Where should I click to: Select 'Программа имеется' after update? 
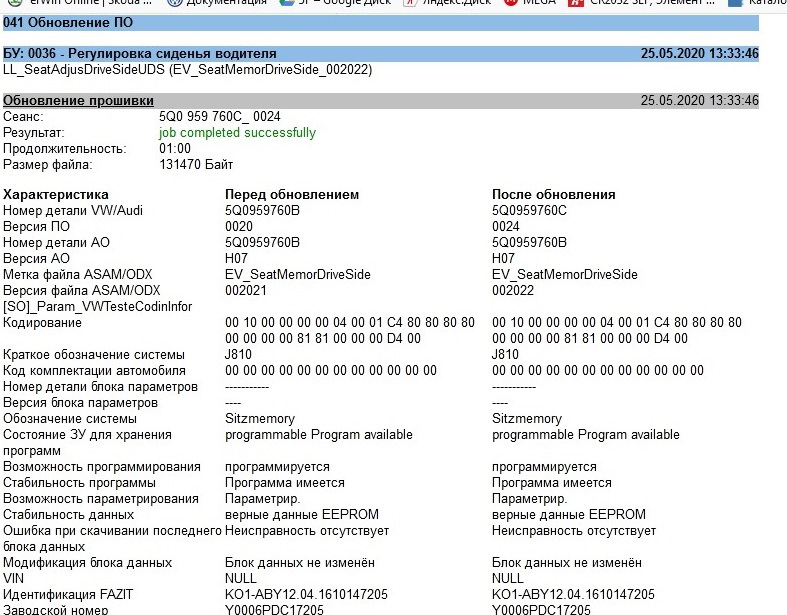tap(552, 483)
